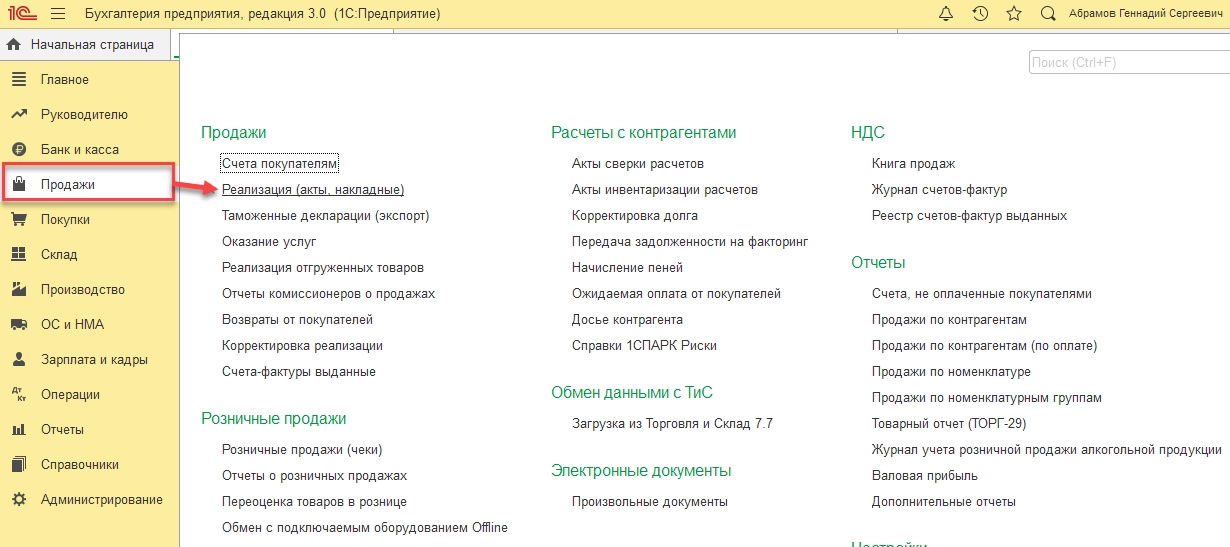Image resolution: width=1230 pixels, height=547 pixels.
Task: Click the Администрирование gear icon
Action: pos(18,500)
